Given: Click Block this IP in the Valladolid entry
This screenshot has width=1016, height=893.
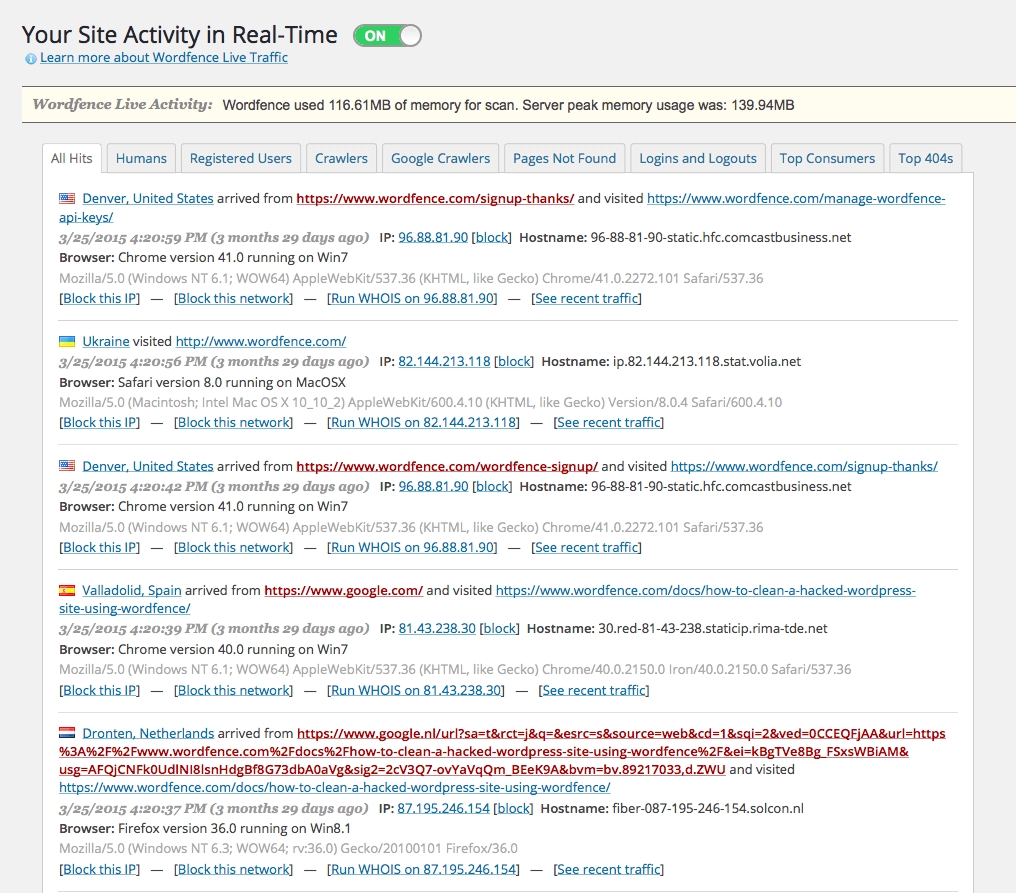Looking at the screenshot, I should (100, 691).
